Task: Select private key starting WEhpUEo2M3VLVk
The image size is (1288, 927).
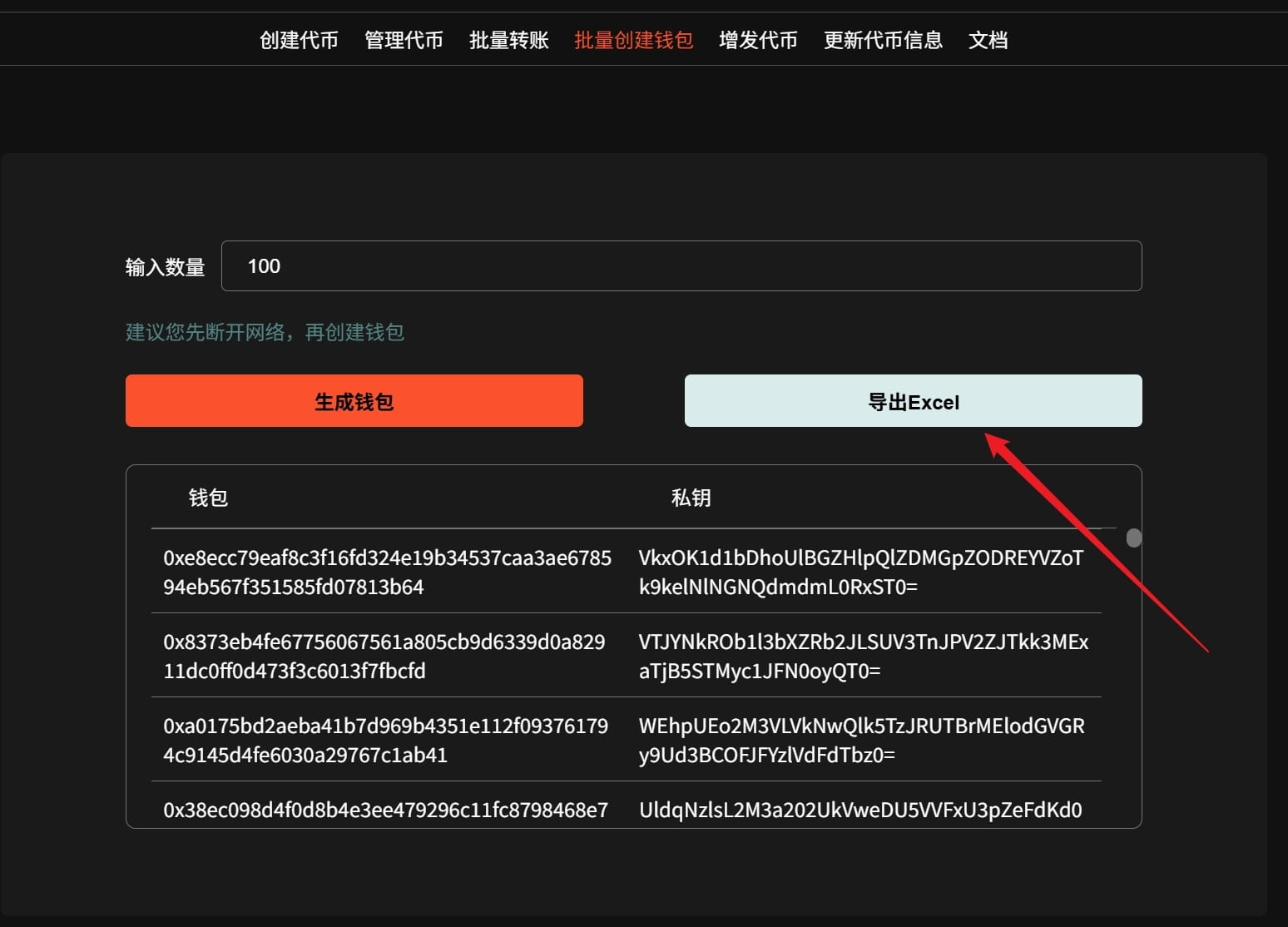Action: pyautogui.click(x=861, y=740)
